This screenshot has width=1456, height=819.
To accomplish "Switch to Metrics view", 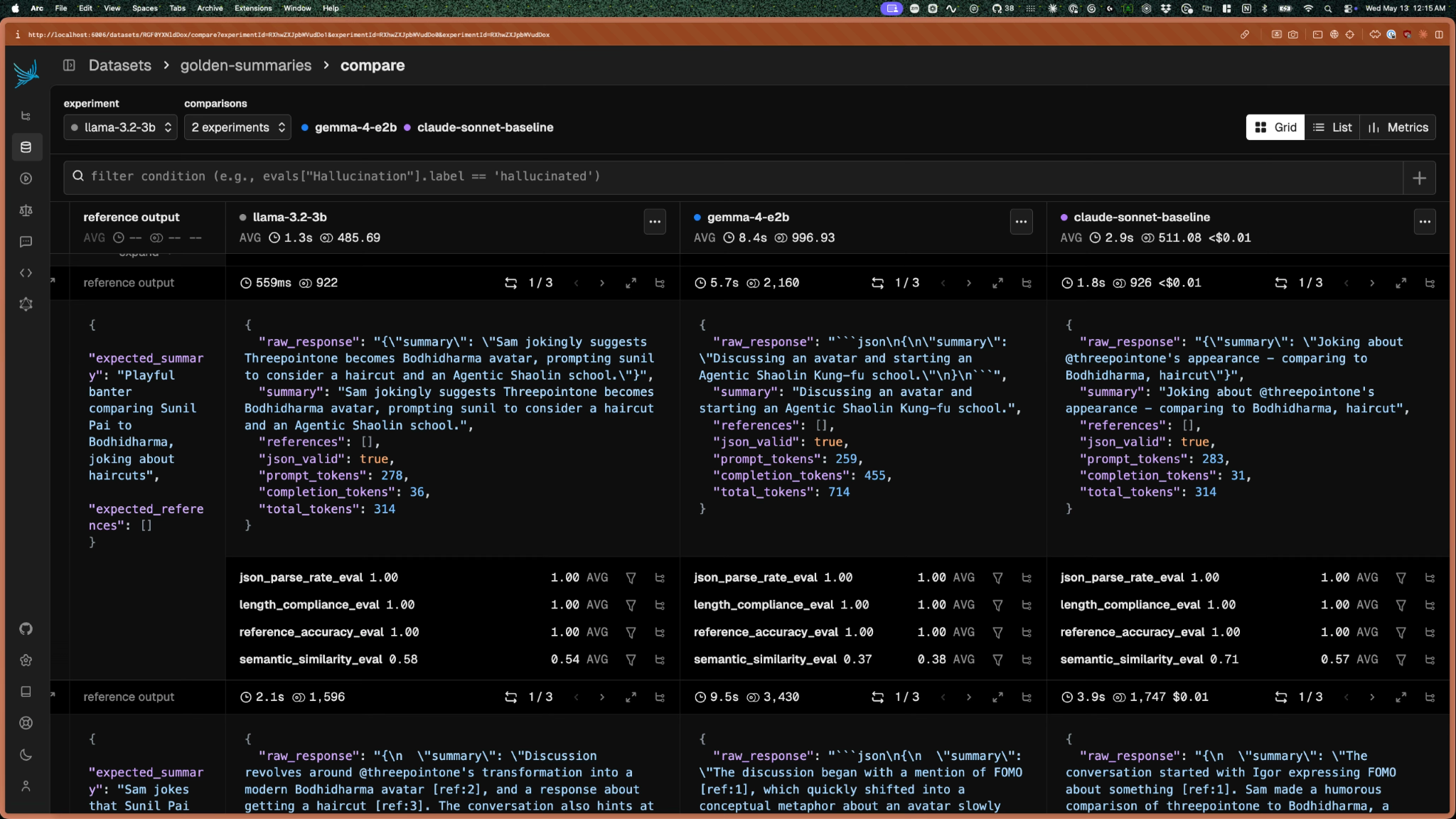I will click(1398, 127).
